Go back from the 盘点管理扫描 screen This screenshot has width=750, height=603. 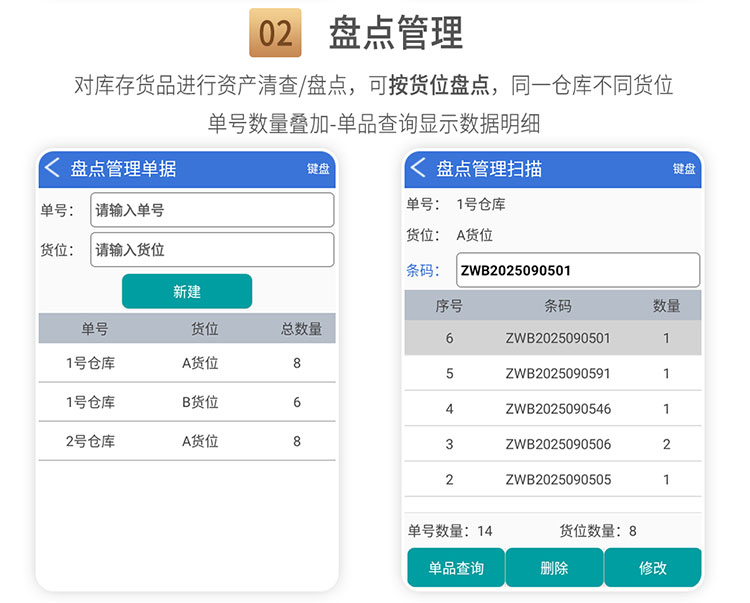418,168
